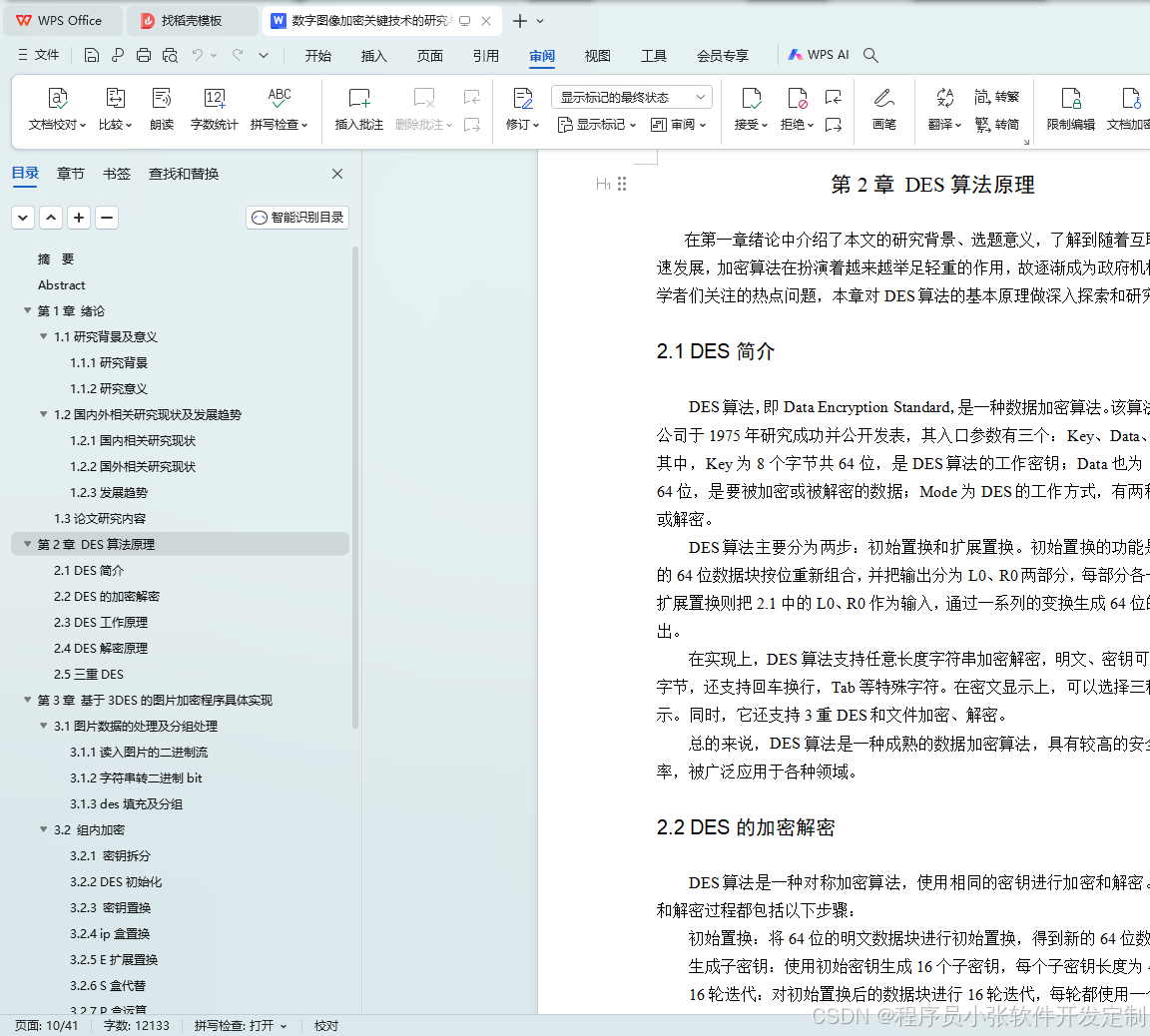Switch to the 页面 ribbon tab

coord(430,56)
